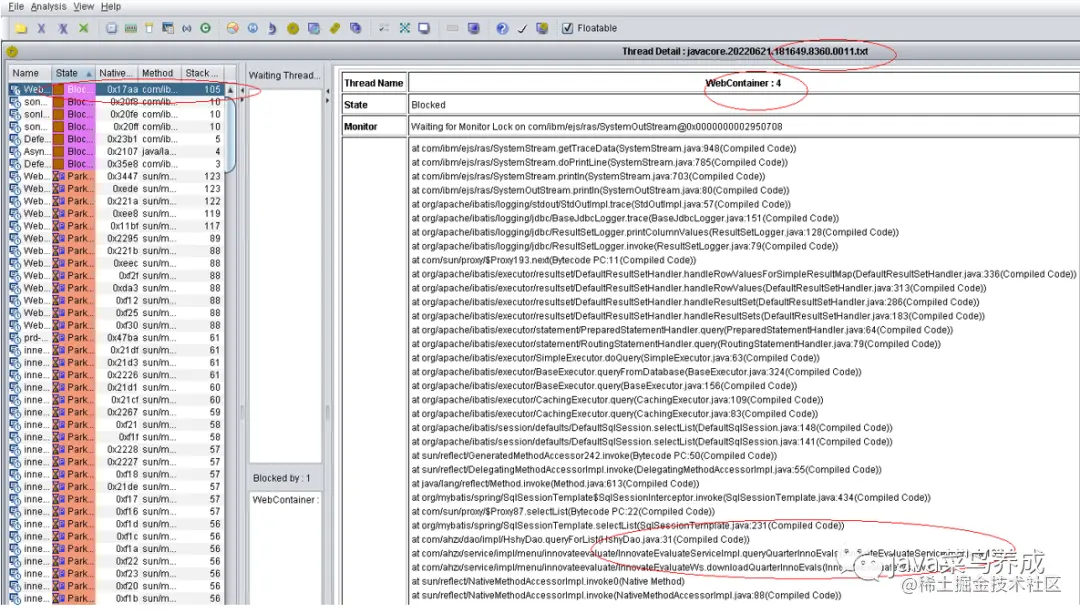Click the black checkmark toolbar icon
The image size is (1080, 613).
[x=522, y=28]
